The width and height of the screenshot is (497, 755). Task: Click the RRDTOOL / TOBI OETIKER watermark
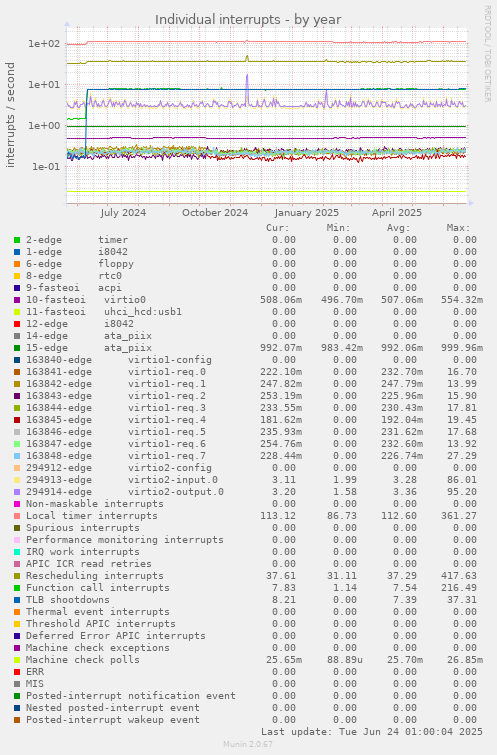tap(486, 53)
